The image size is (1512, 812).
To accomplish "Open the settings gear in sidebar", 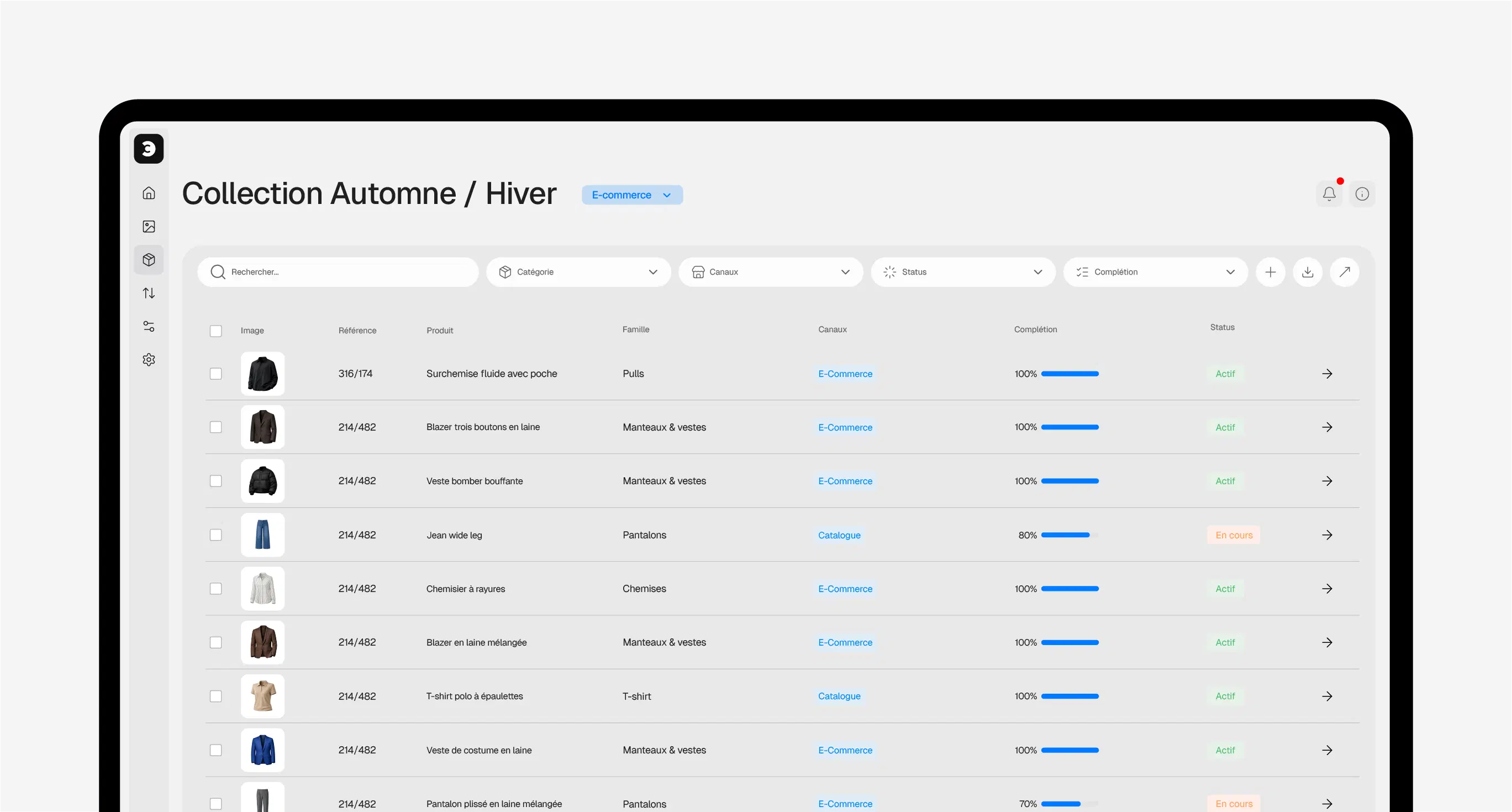I will point(149,359).
